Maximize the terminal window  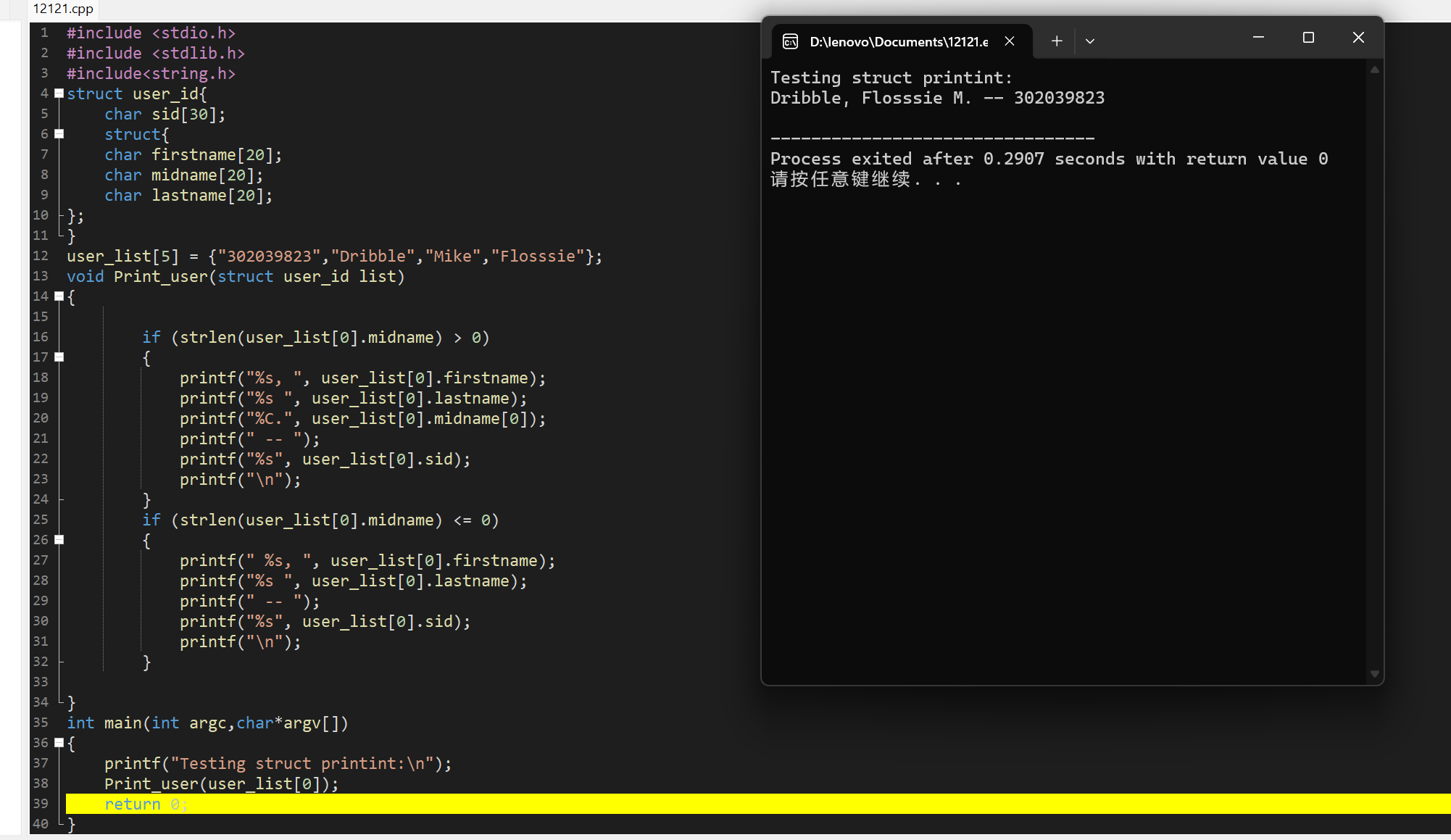1308,38
